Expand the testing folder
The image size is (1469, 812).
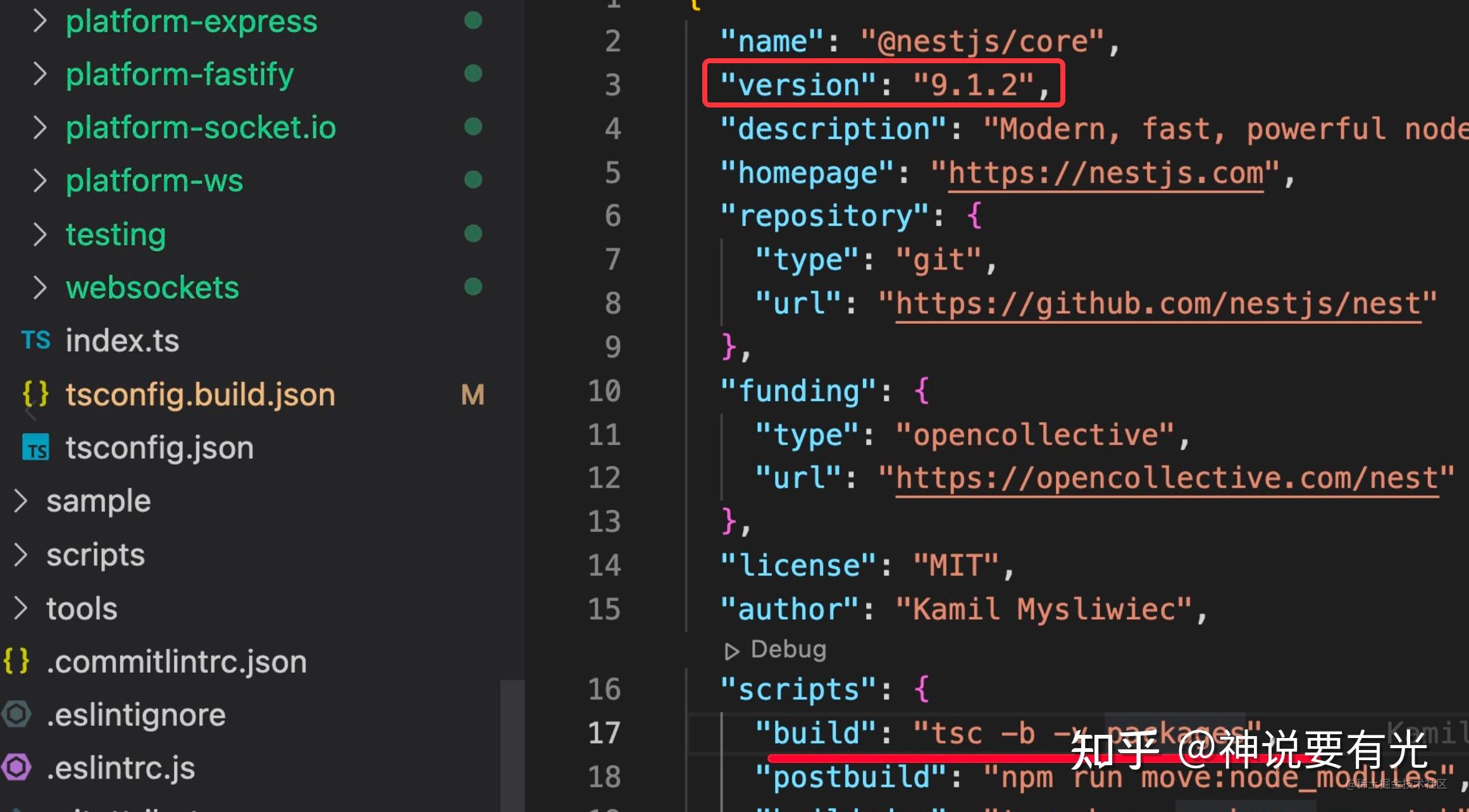pyautogui.click(x=39, y=233)
